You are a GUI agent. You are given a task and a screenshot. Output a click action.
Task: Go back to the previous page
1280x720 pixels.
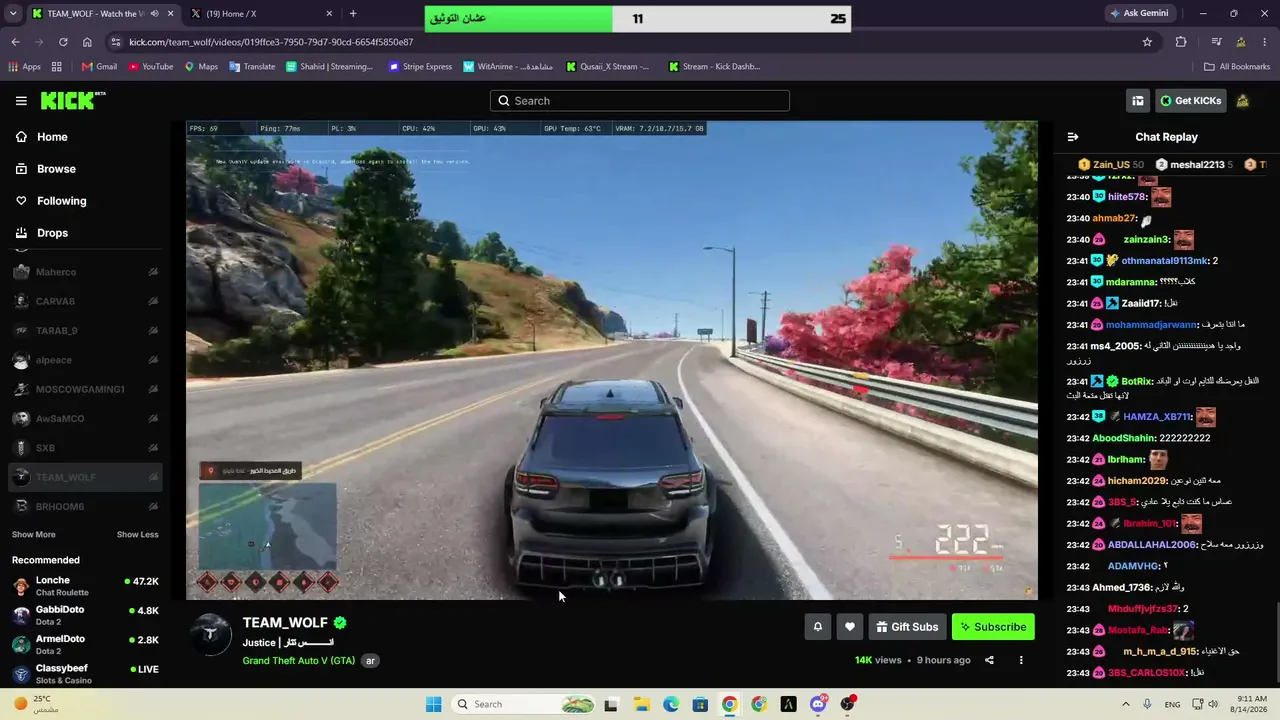[x=15, y=42]
